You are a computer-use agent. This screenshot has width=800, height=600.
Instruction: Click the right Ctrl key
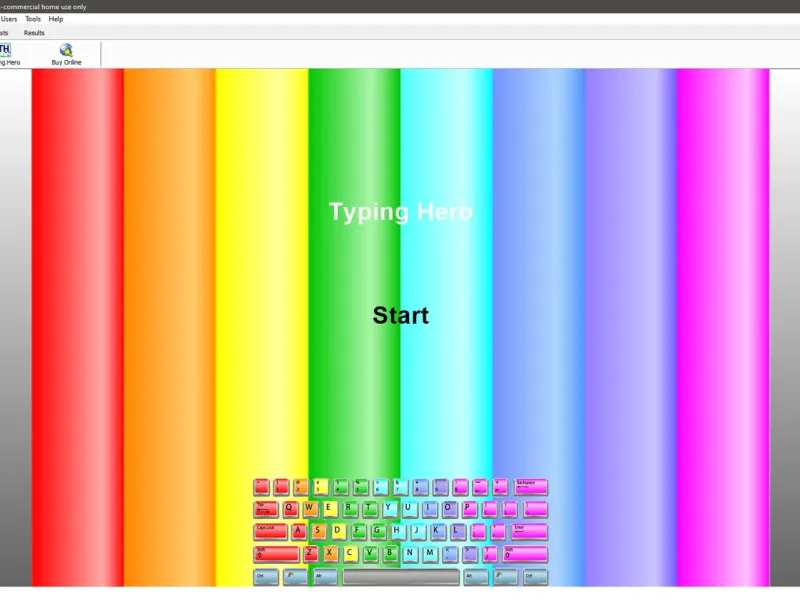tap(535, 577)
